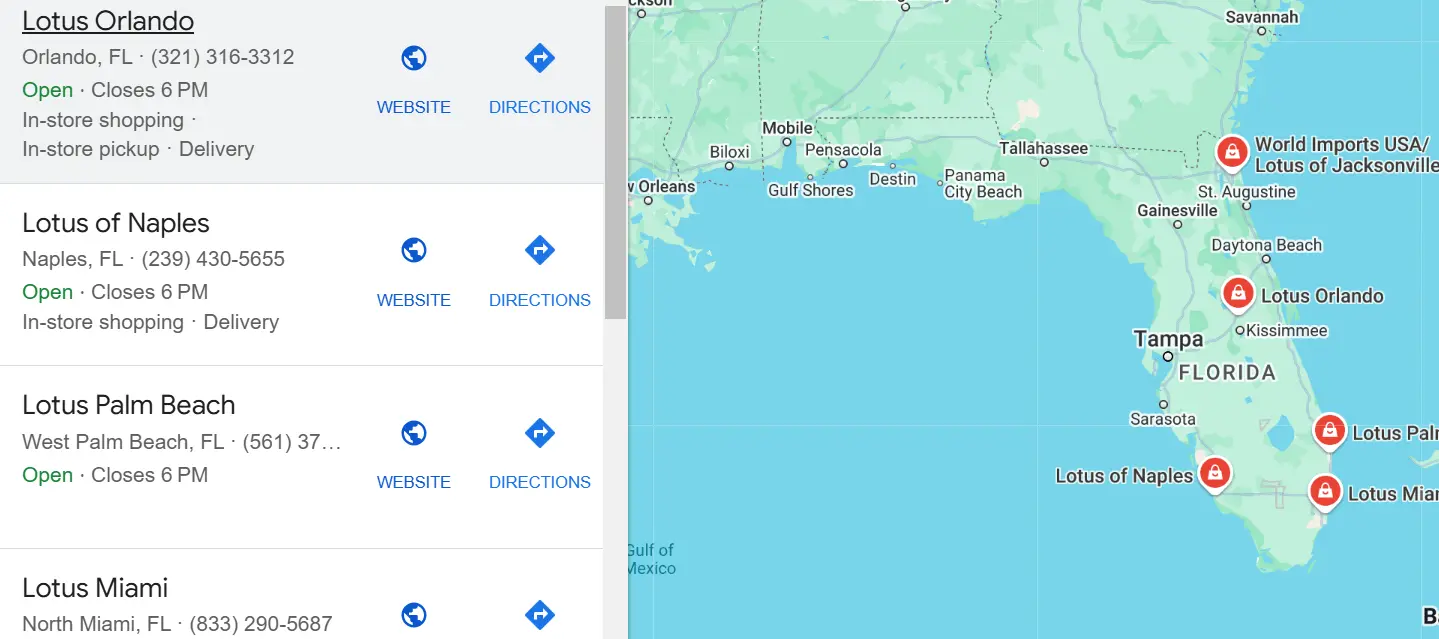Click the Lotus Palm Beach map pin

(1329, 431)
